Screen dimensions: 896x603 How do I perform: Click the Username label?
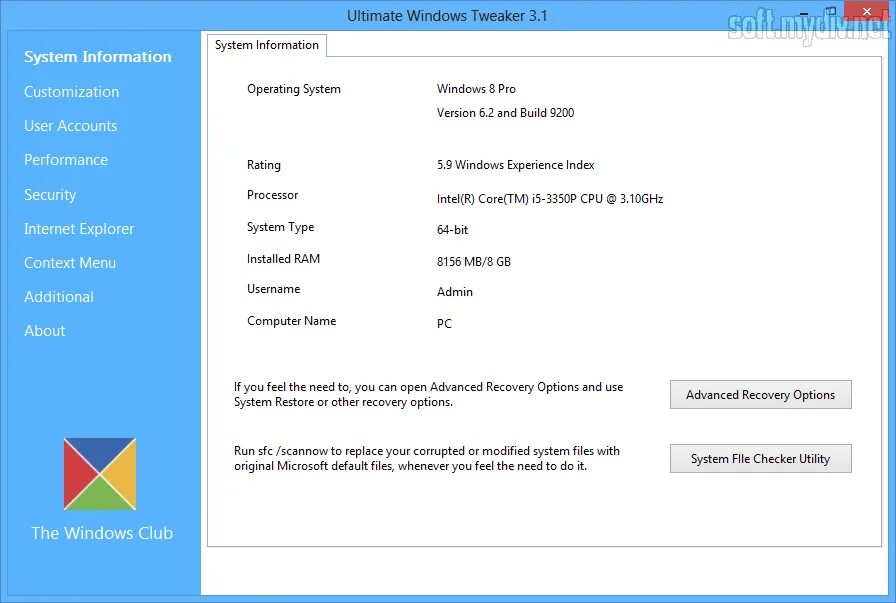[273, 289]
